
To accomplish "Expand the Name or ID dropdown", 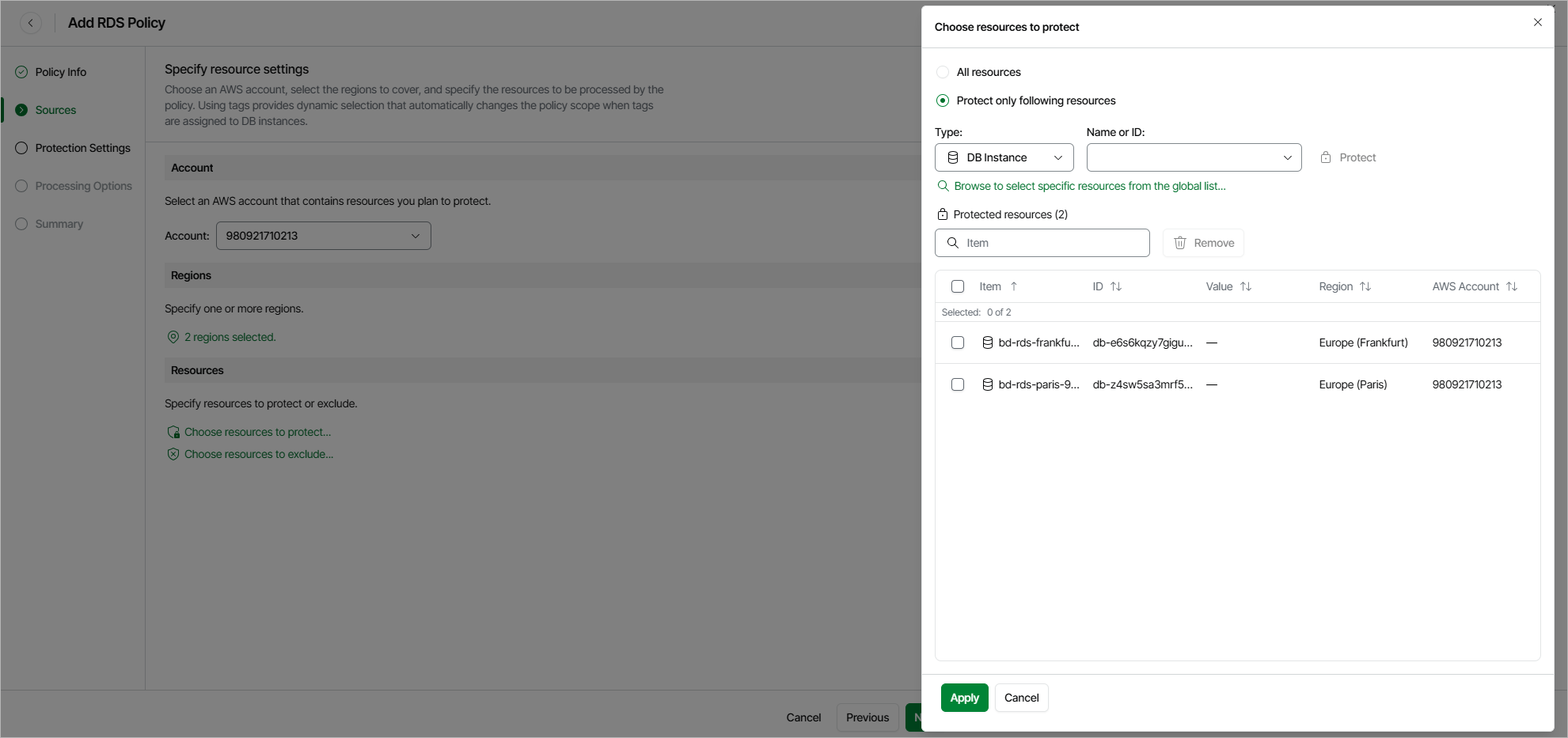I will point(1194,157).
